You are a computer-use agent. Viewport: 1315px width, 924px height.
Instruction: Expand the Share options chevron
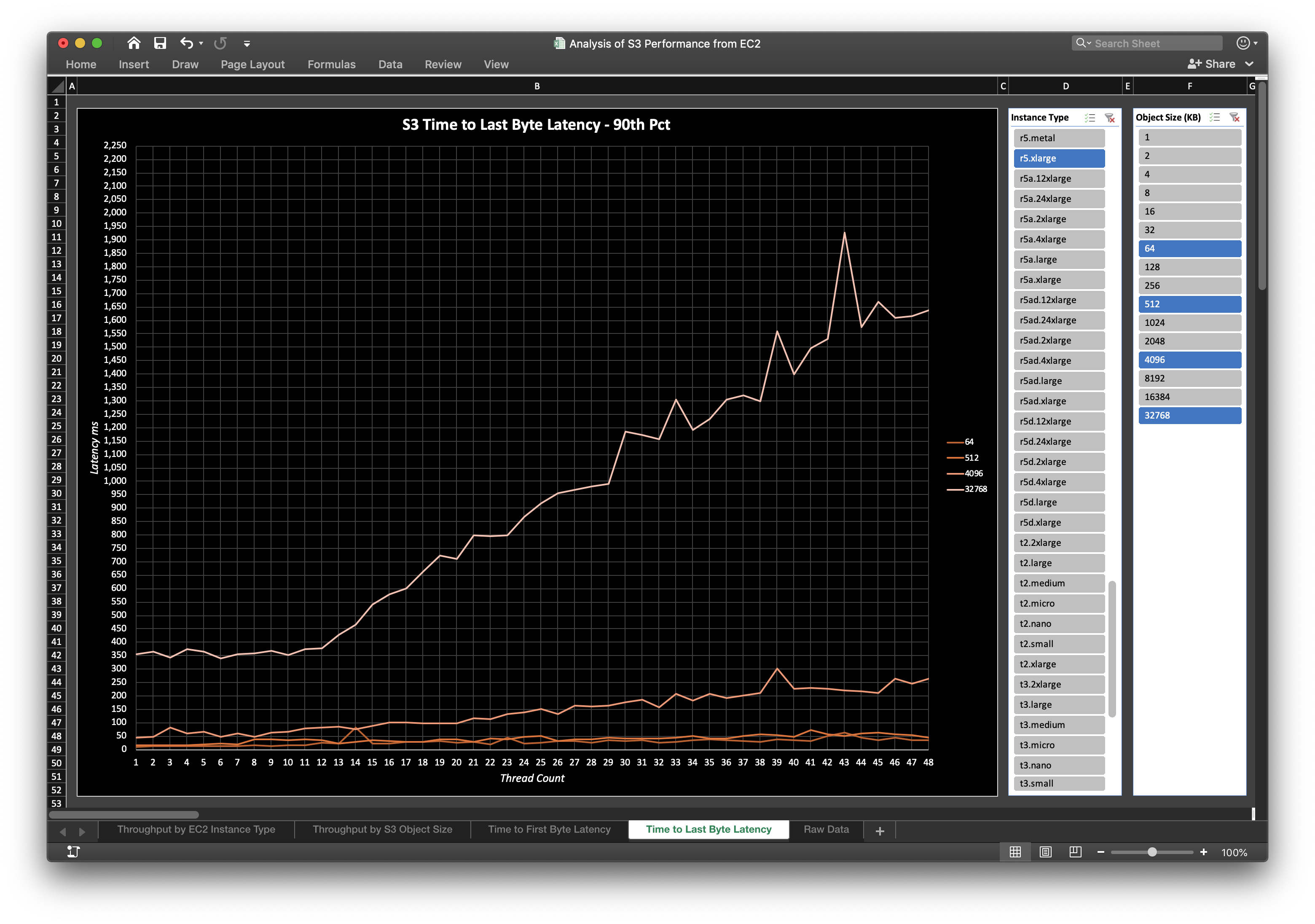click(x=1249, y=64)
